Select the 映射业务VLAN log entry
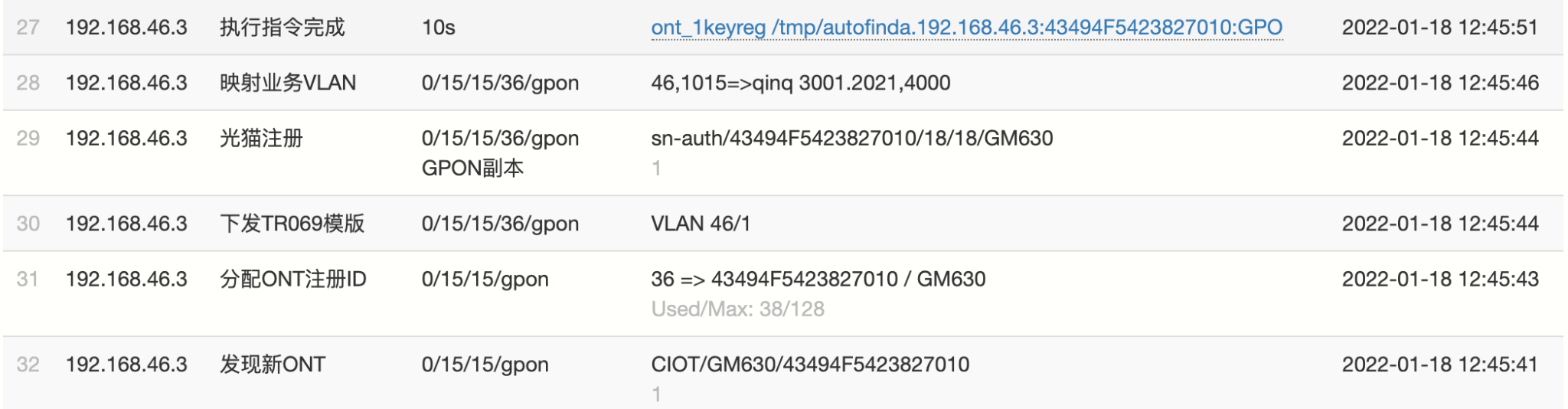This screenshot has height=409, width=1568. coord(288,83)
